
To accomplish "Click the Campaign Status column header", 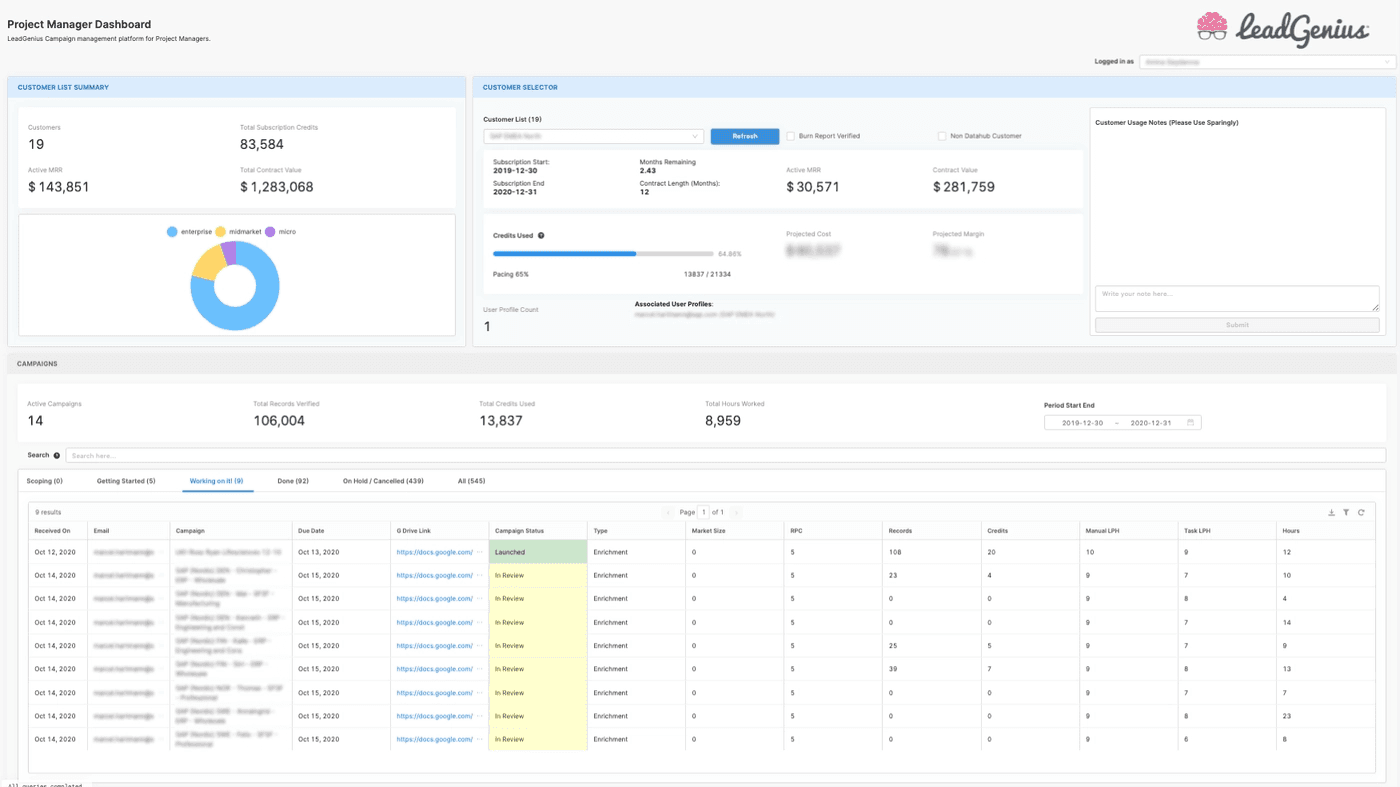I will [x=519, y=531].
